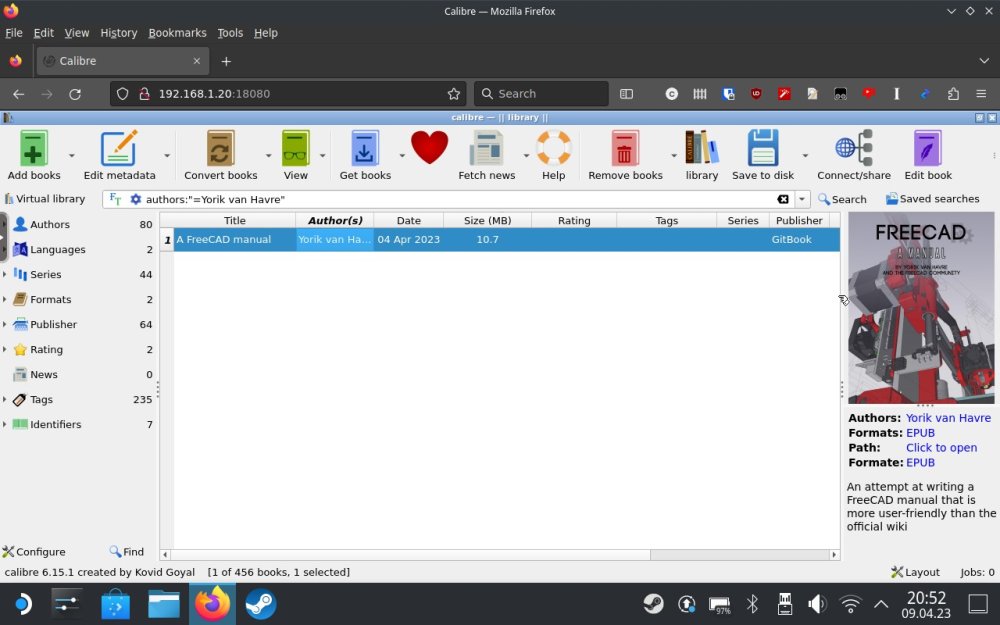The height and width of the screenshot is (625, 1000).
Task: Open Firefox History menu
Action: [119, 33]
